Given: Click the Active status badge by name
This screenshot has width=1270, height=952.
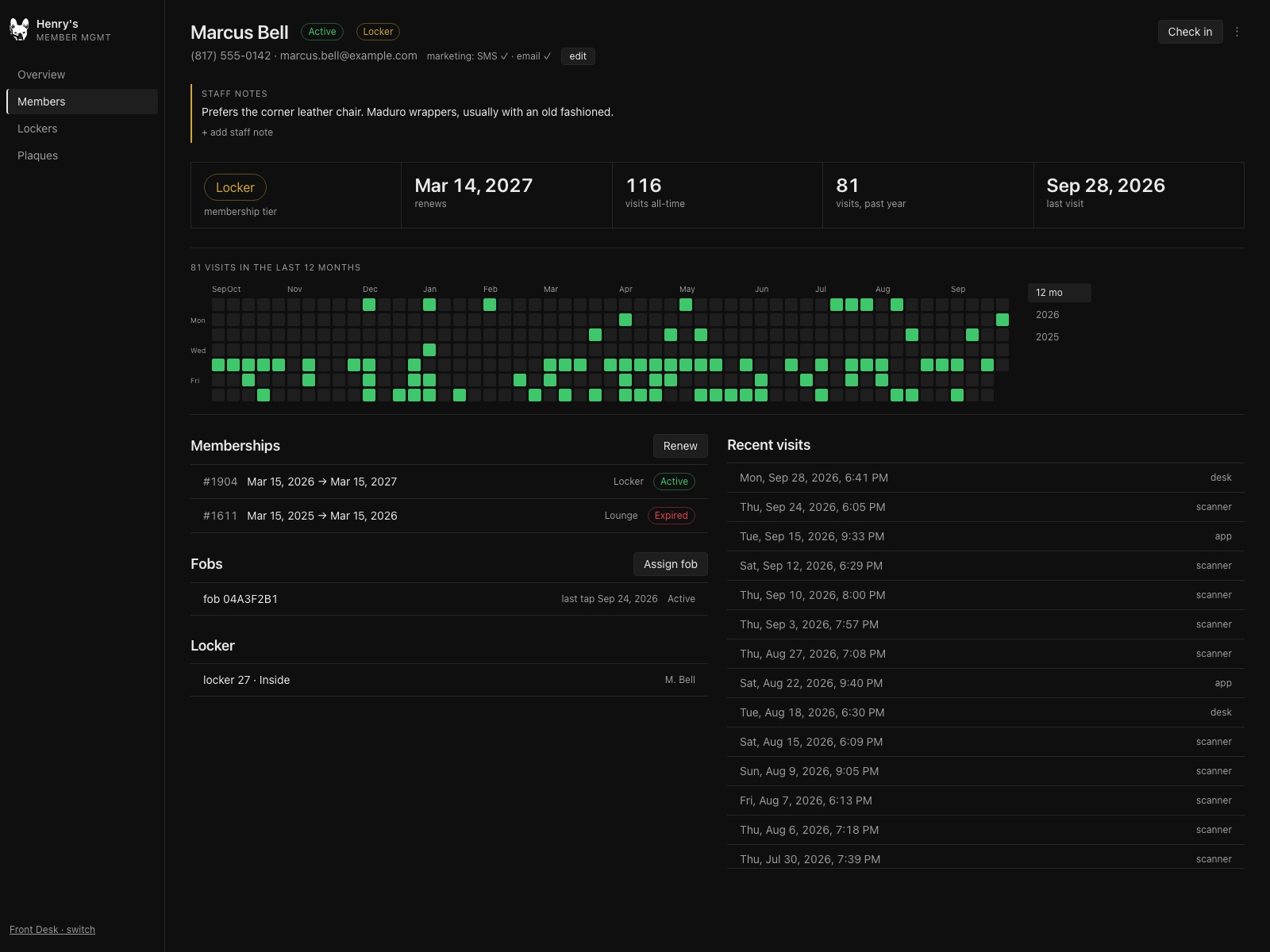Looking at the screenshot, I should [x=322, y=32].
